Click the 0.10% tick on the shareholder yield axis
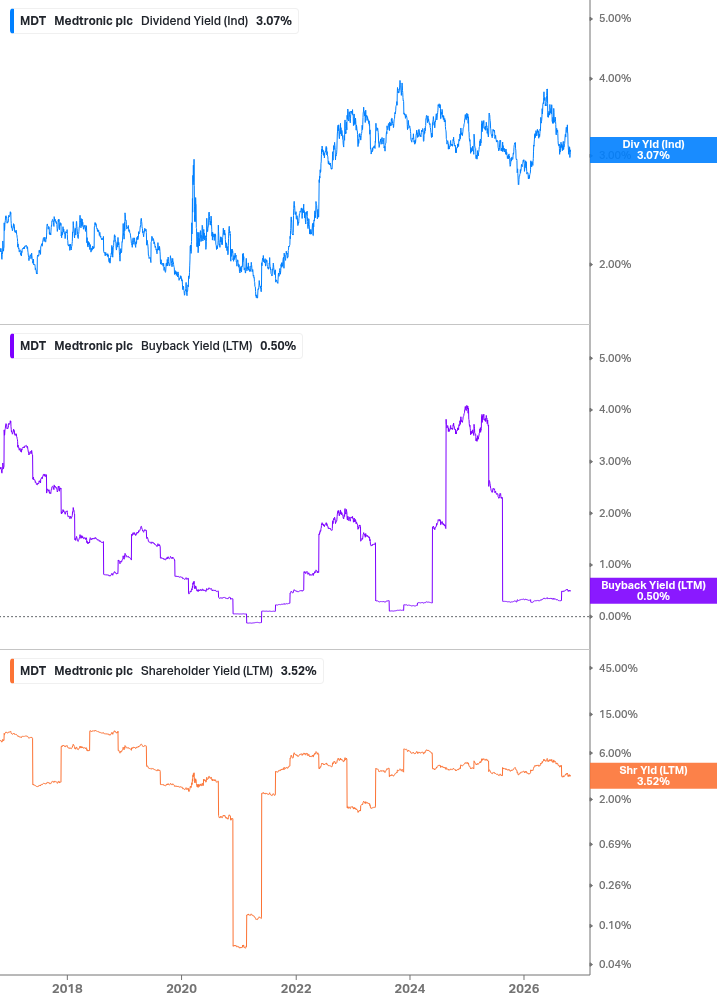 [615, 926]
